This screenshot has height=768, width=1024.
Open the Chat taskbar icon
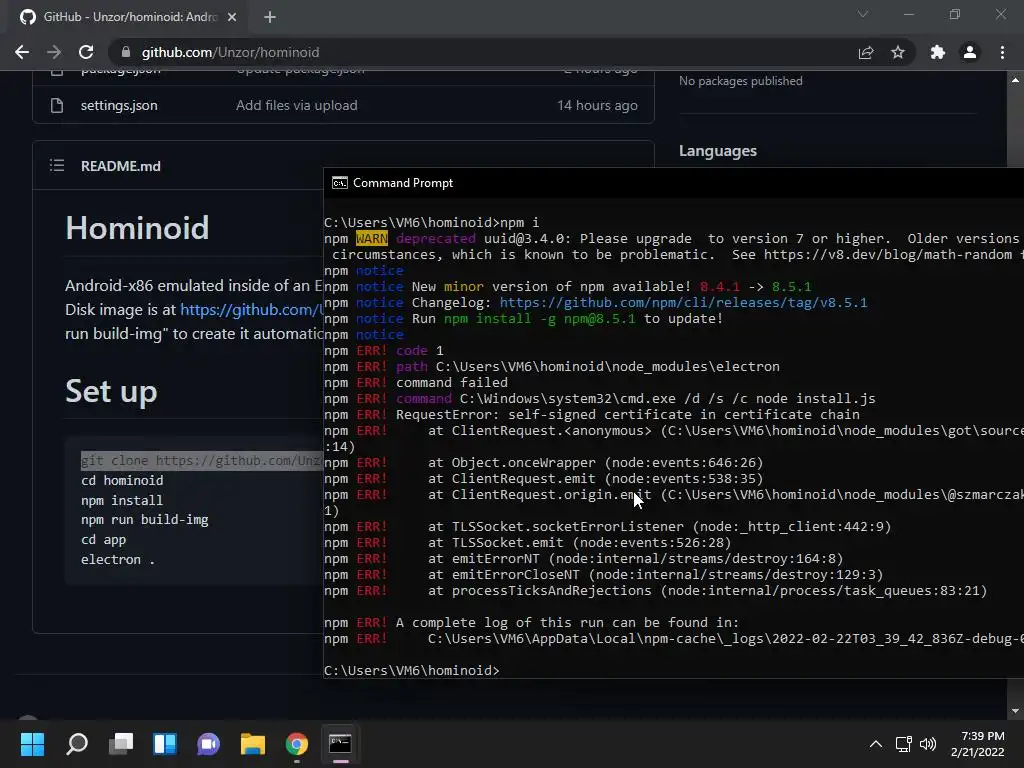click(208, 744)
